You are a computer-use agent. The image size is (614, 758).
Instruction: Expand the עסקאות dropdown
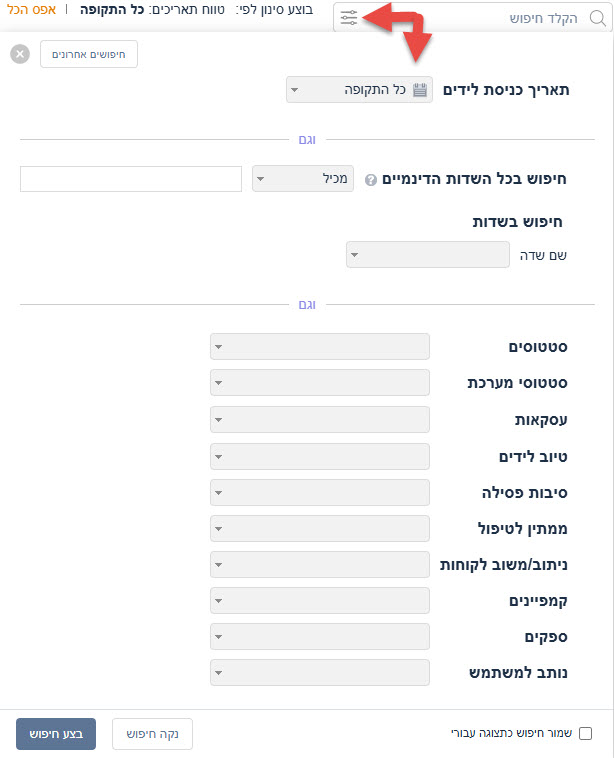tap(320, 420)
